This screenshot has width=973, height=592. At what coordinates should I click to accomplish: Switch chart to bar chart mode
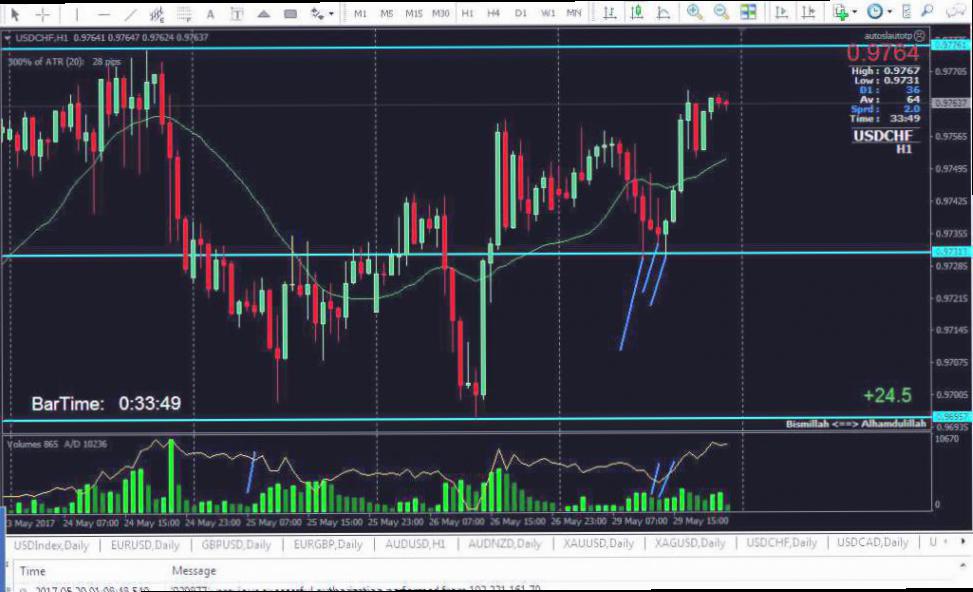pos(611,13)
